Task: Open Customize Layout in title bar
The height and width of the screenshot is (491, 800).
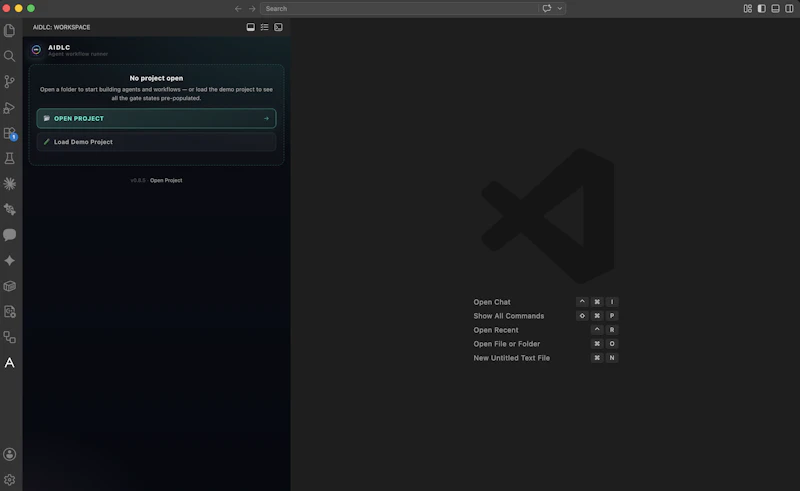Action: coord(747,9)
